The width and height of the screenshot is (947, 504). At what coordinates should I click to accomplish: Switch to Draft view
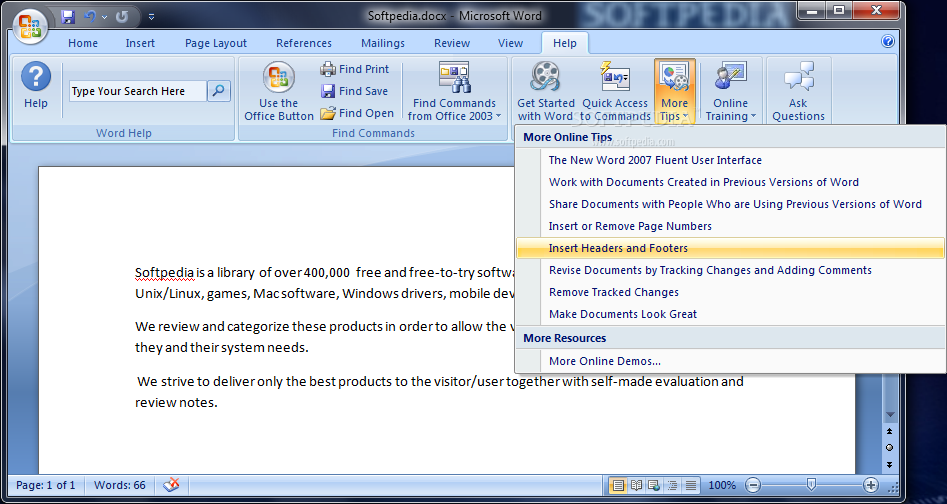(x=691, y=485)
